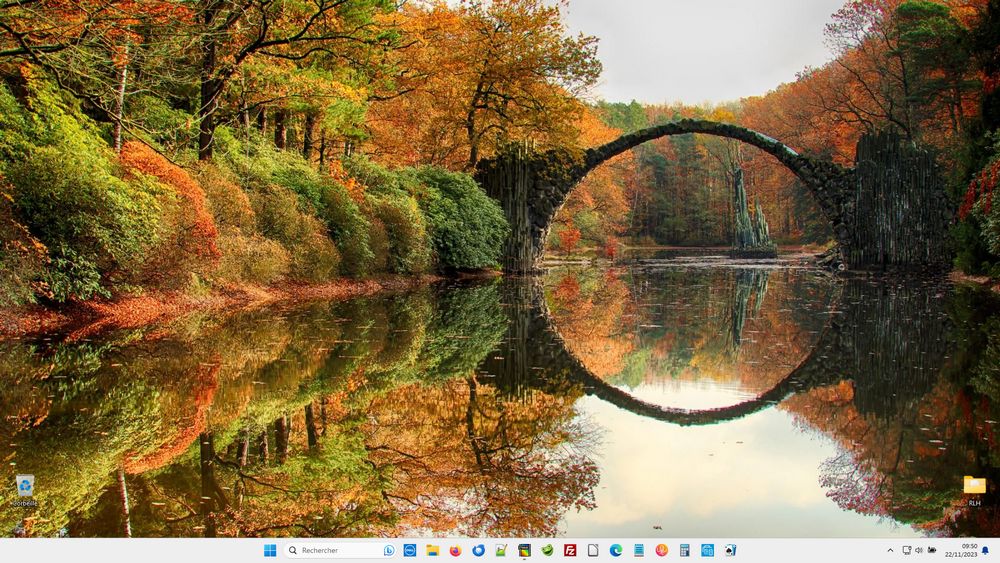
Task: Open the volume control in system tray
Action: pyautogui.click(x=919, y=550)
